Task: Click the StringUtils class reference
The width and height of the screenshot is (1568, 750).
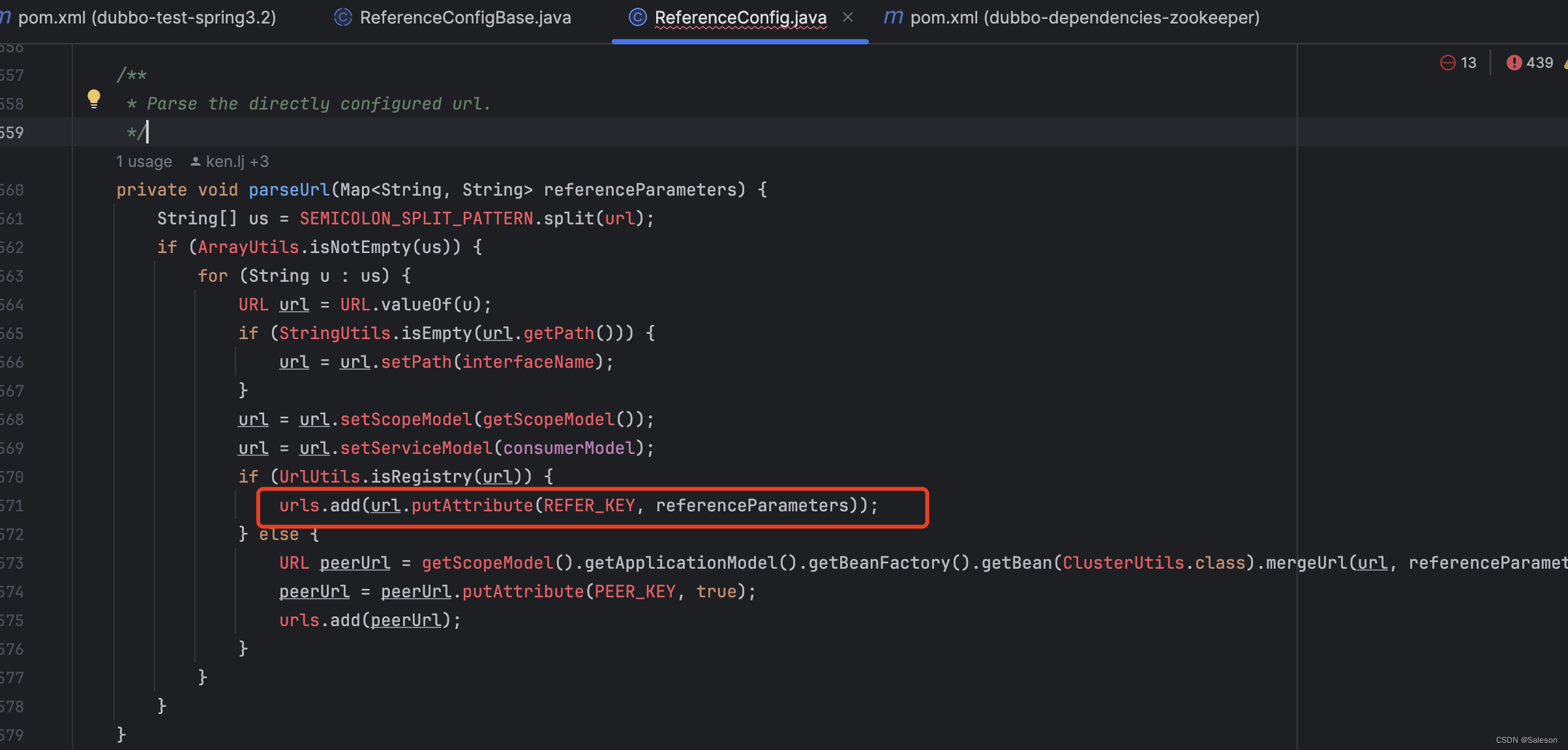Action: 335,333
